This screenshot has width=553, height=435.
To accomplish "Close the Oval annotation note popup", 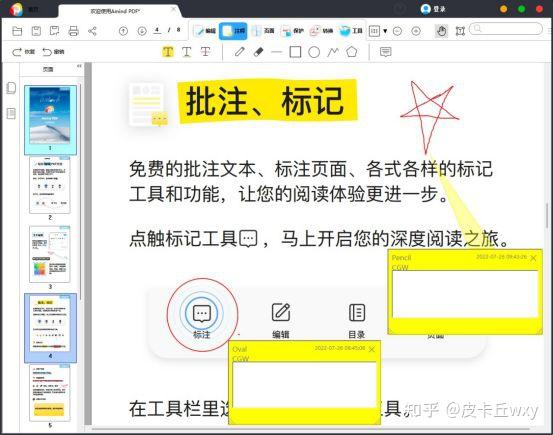I will [371, 349].
